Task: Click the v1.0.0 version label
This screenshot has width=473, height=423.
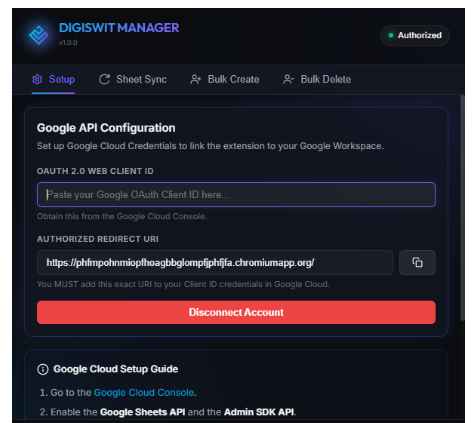Action: tap(68, 43)
